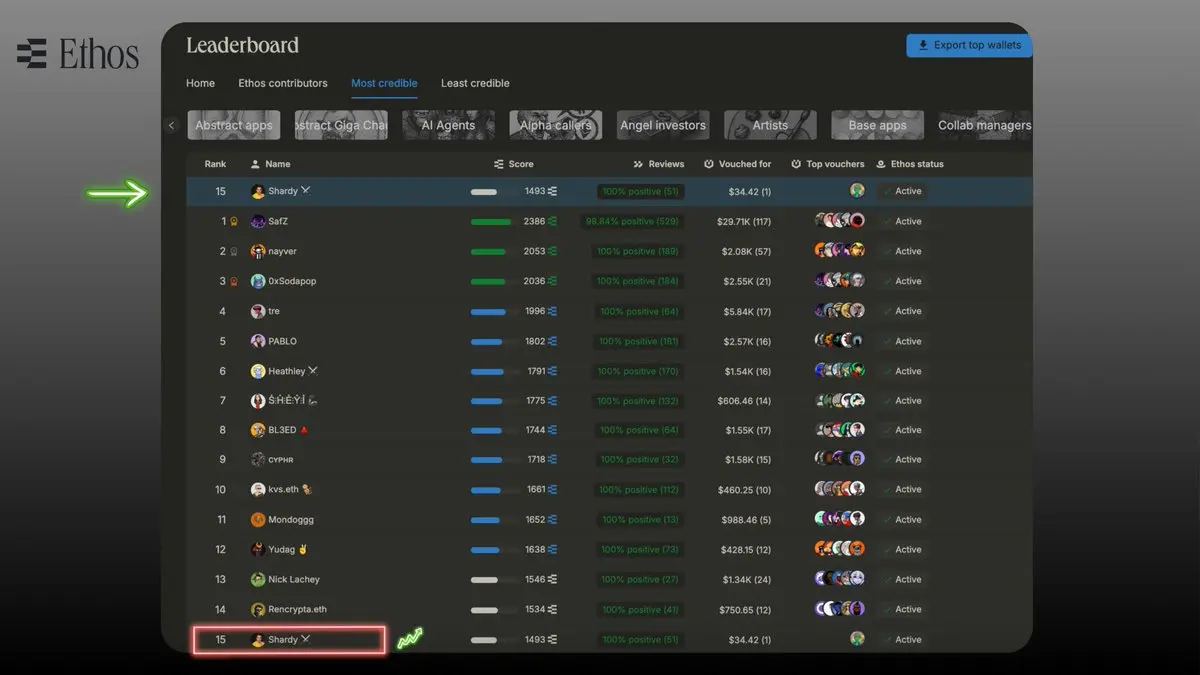This screenshot has width=1200, height=675.
Task: Click the name Rencrypta.eth in the list
Action: [x=297, y=609]
